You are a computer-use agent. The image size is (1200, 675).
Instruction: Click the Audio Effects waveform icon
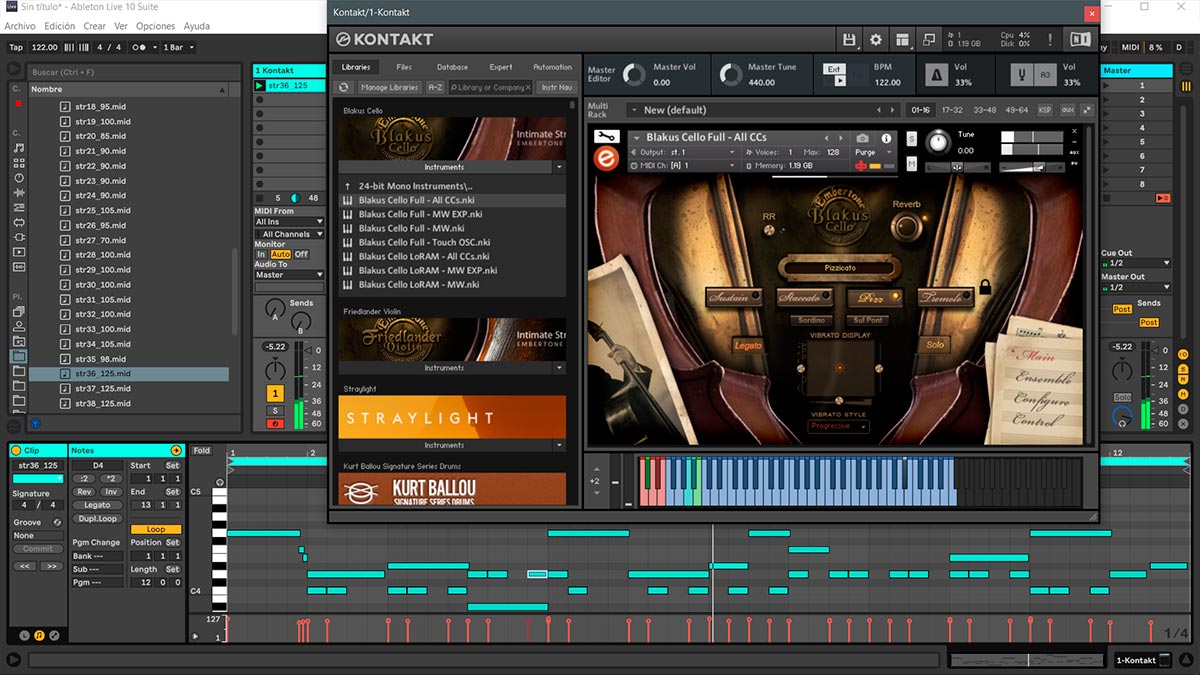click(19, 193)
